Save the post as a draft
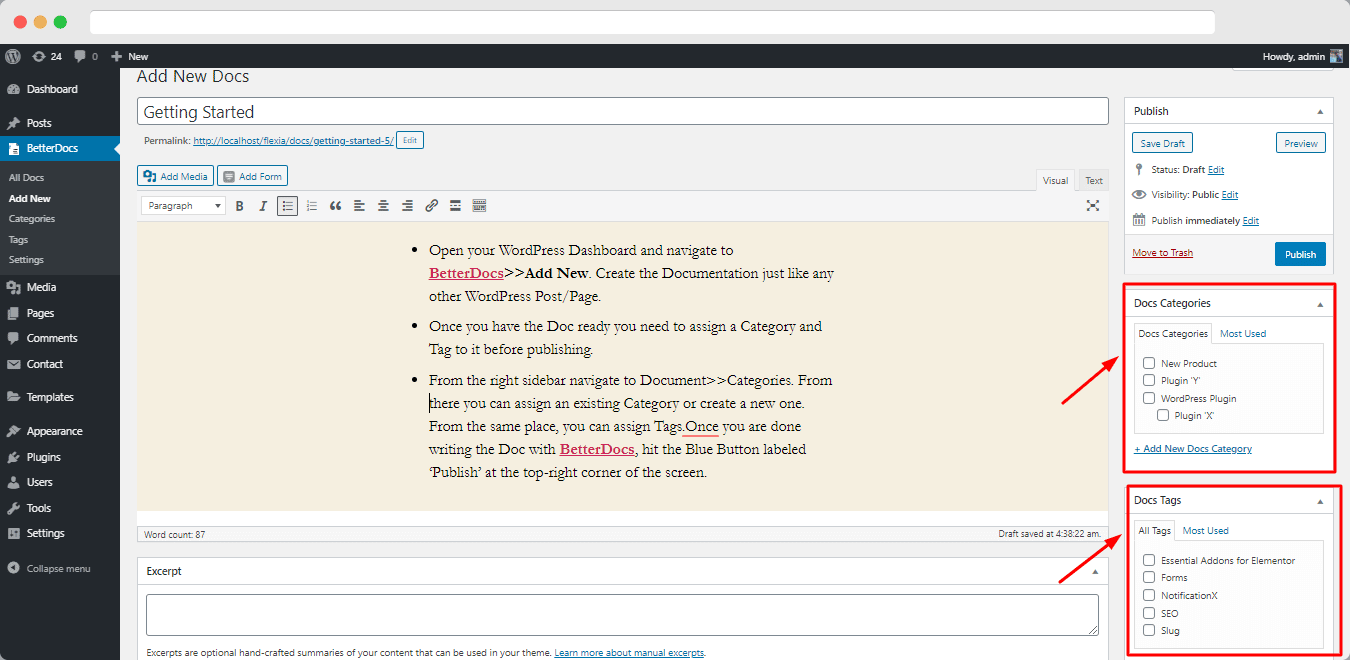 coord(1161,142)
